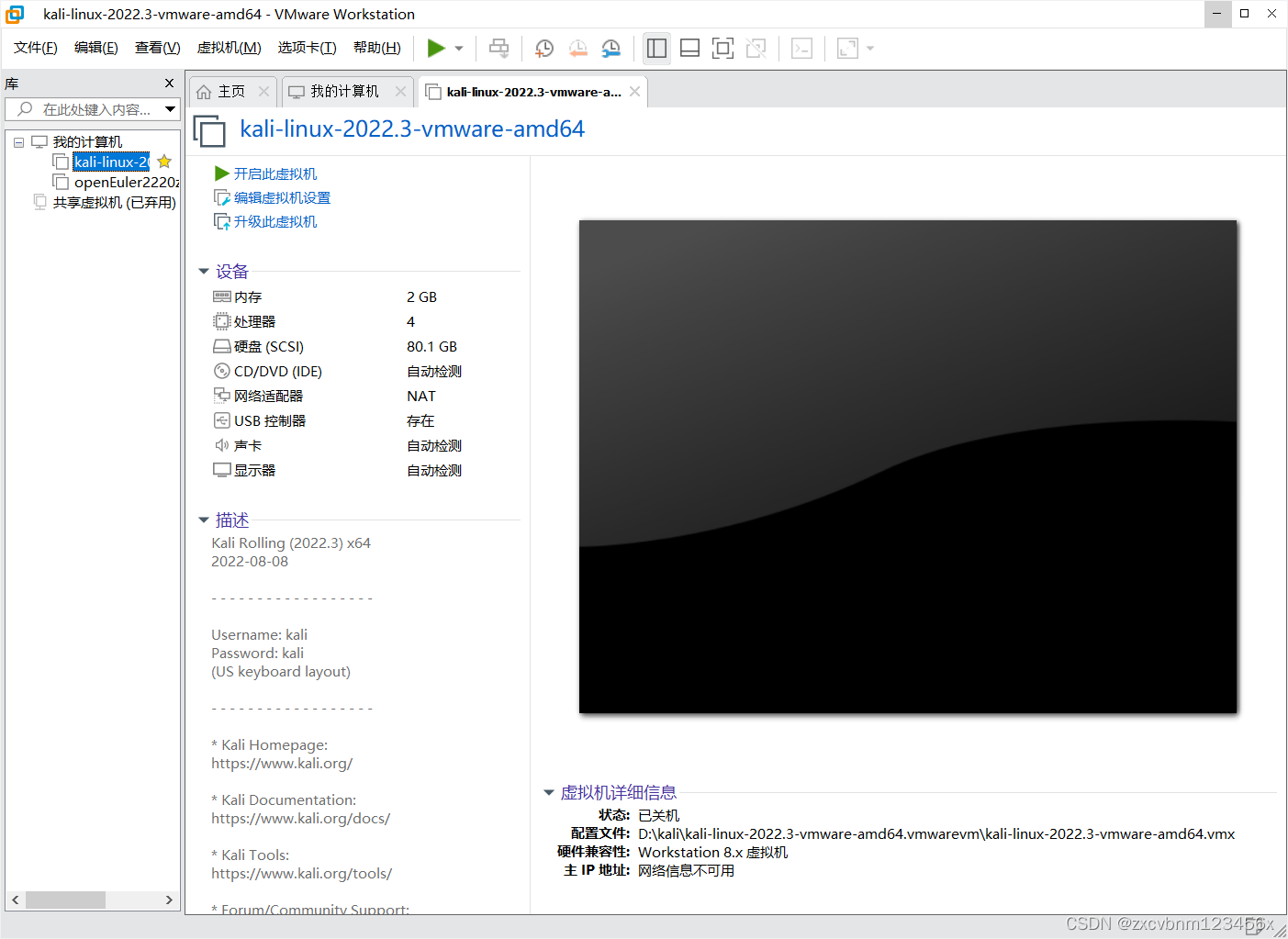Toggle the thumbnail bar view icon
The height and width of the screenshot is (939, 1288).
click(x=689, y=48)
